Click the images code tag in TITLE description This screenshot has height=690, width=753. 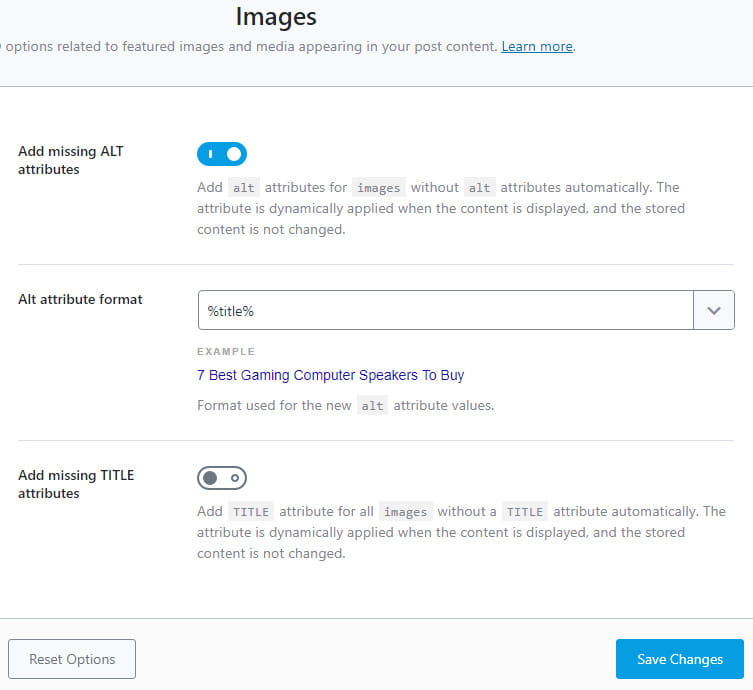pos(406,512)
